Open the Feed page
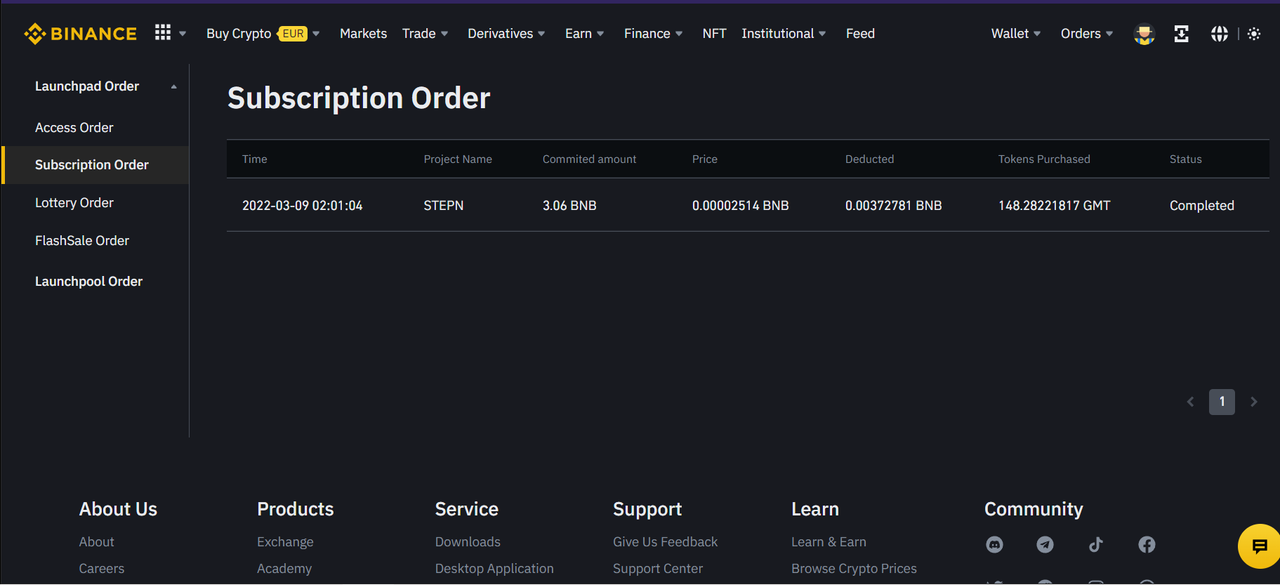Image resolution: width=1280 pixels, height=585 pixels. 860,34
